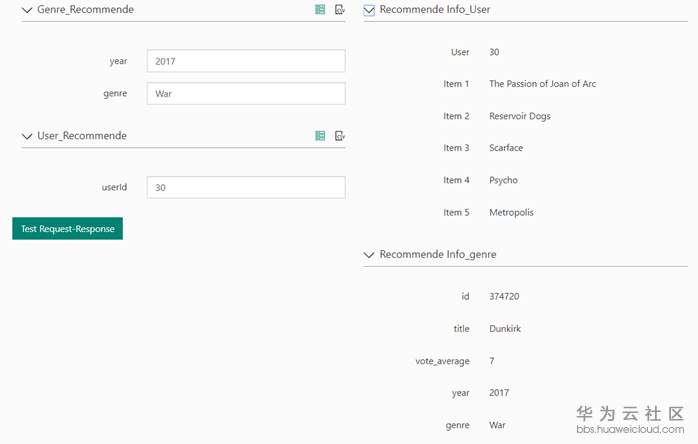Click the User_Recommende section title
698x444 pixels.
(x=82, y=136)
